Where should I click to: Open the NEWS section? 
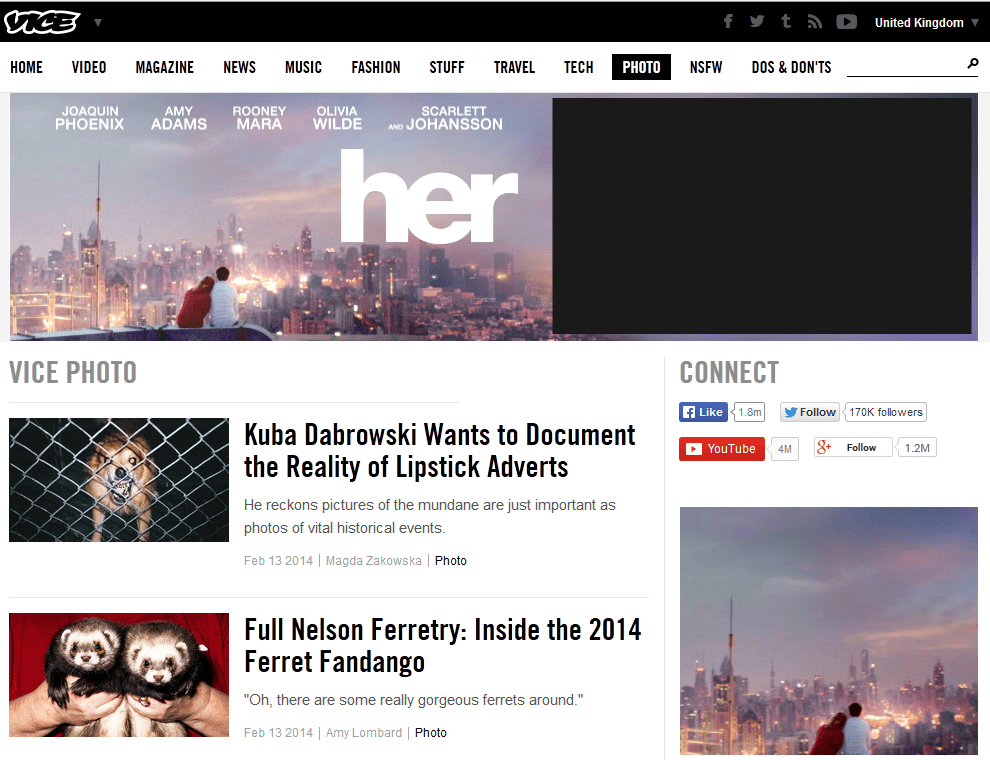[x=239, y=68]
